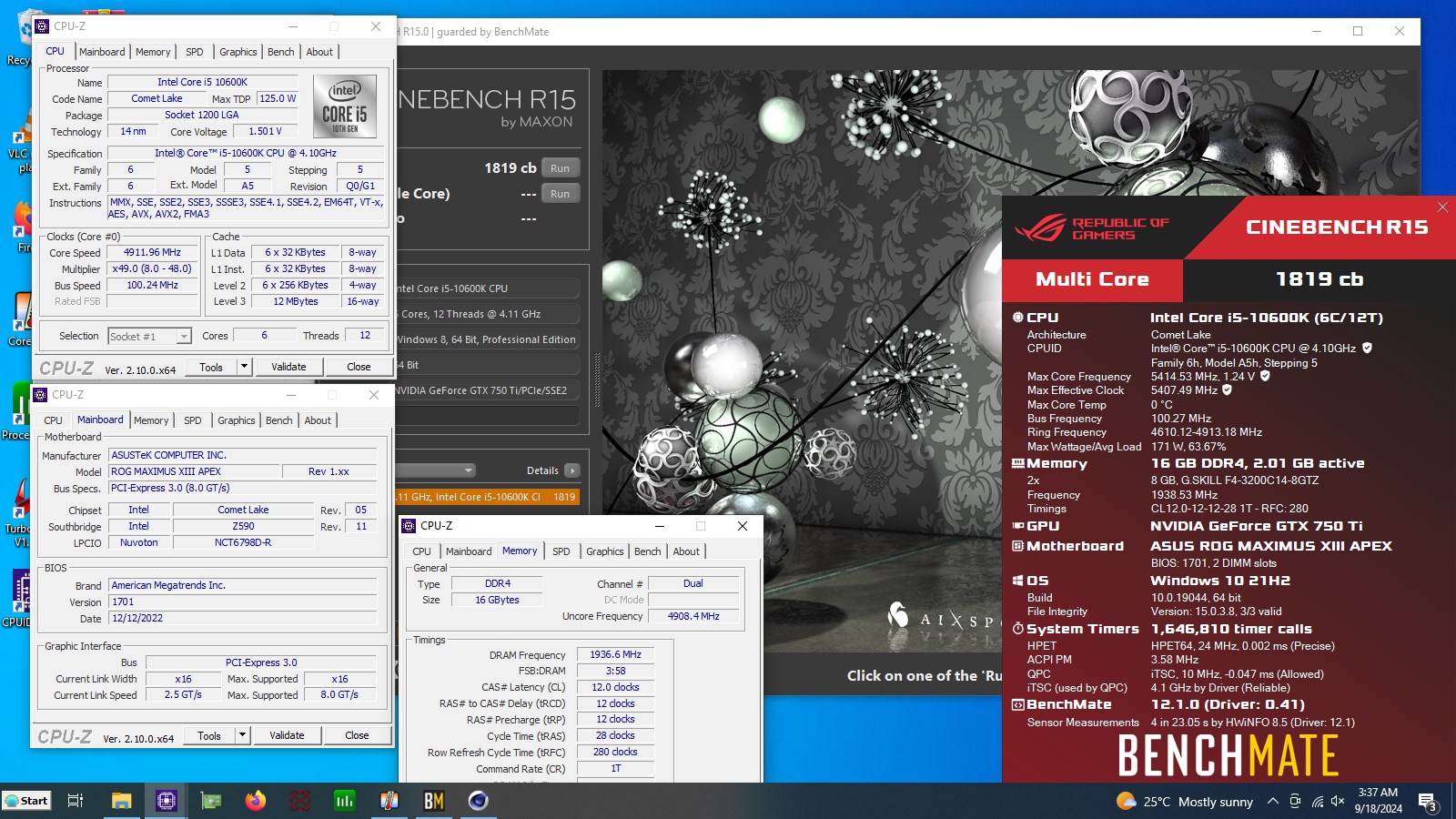Select About tab in the Mainboard CPU-Z window
1456x819 pixels.
tap(318, 420)
